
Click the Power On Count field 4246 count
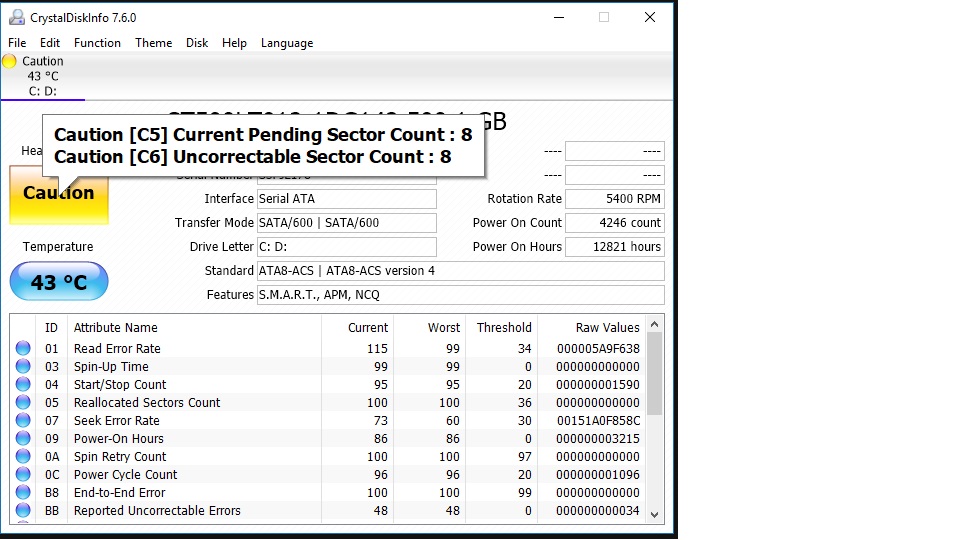(x=615, y=223)
